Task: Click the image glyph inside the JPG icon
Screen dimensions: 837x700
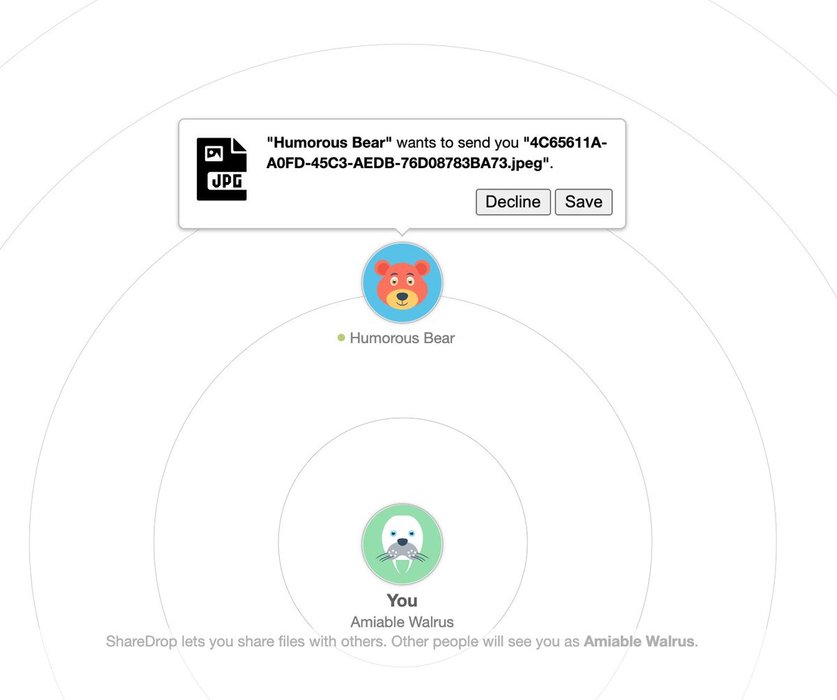Action: (x=214, y=154)
